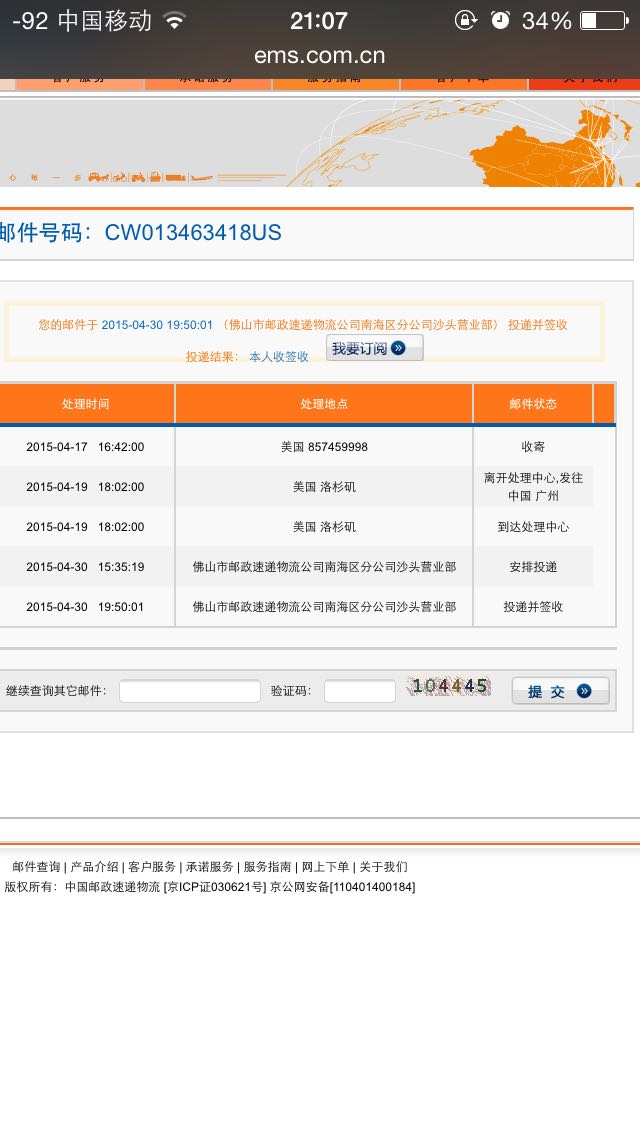Select the 美国 857459998 location cell

(x=324, y=447)
